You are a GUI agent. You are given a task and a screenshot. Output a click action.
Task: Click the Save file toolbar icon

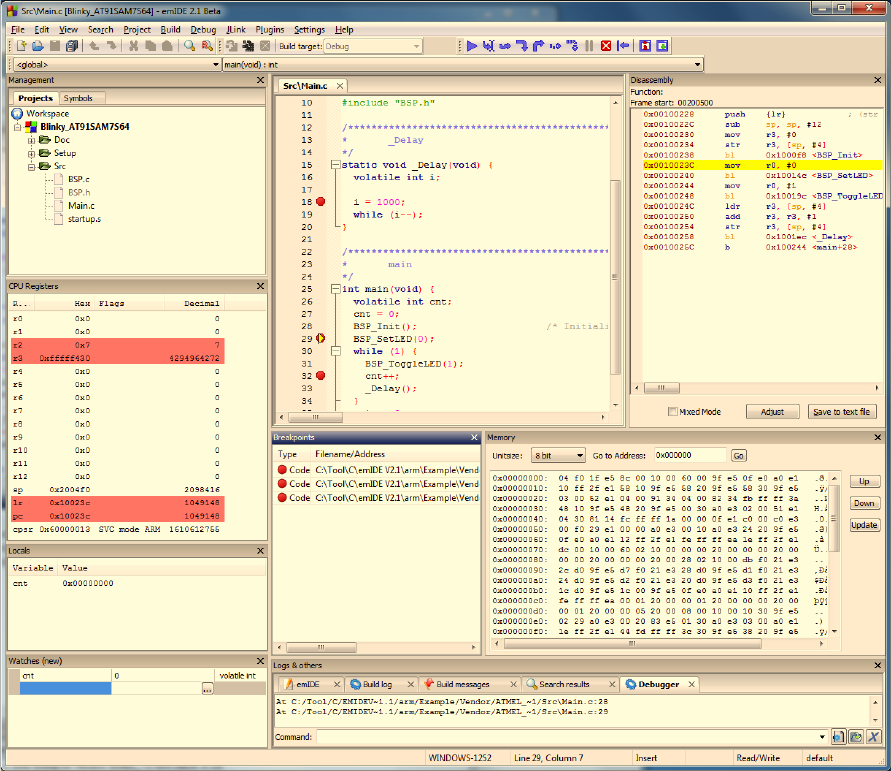(55, 46)
